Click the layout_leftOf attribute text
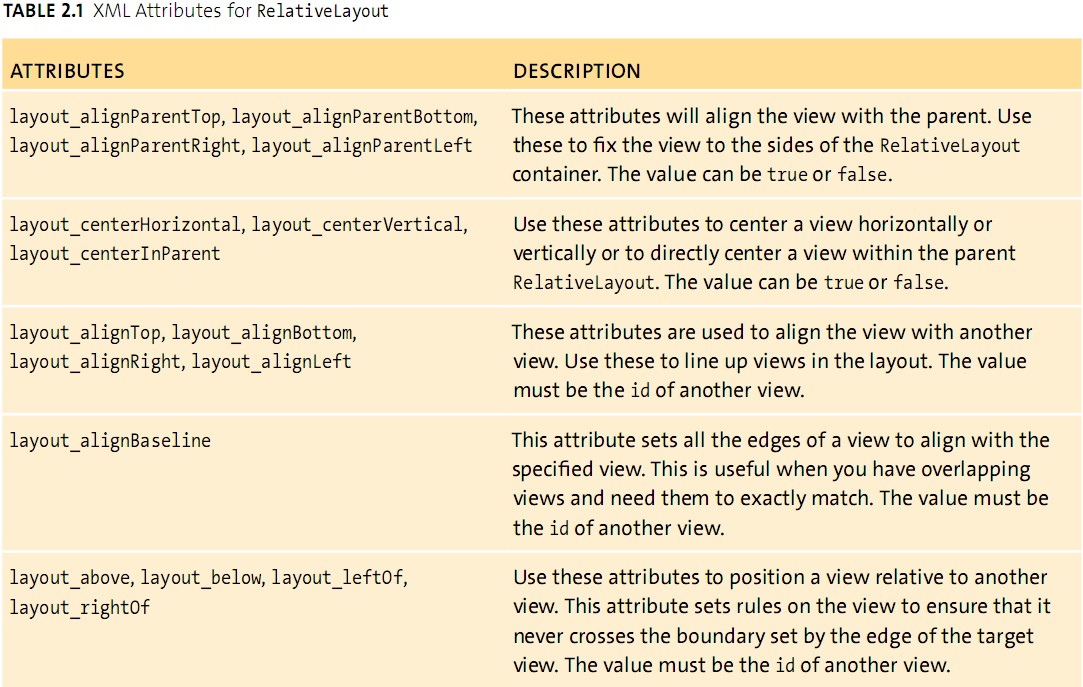 [x=337, y=577]
